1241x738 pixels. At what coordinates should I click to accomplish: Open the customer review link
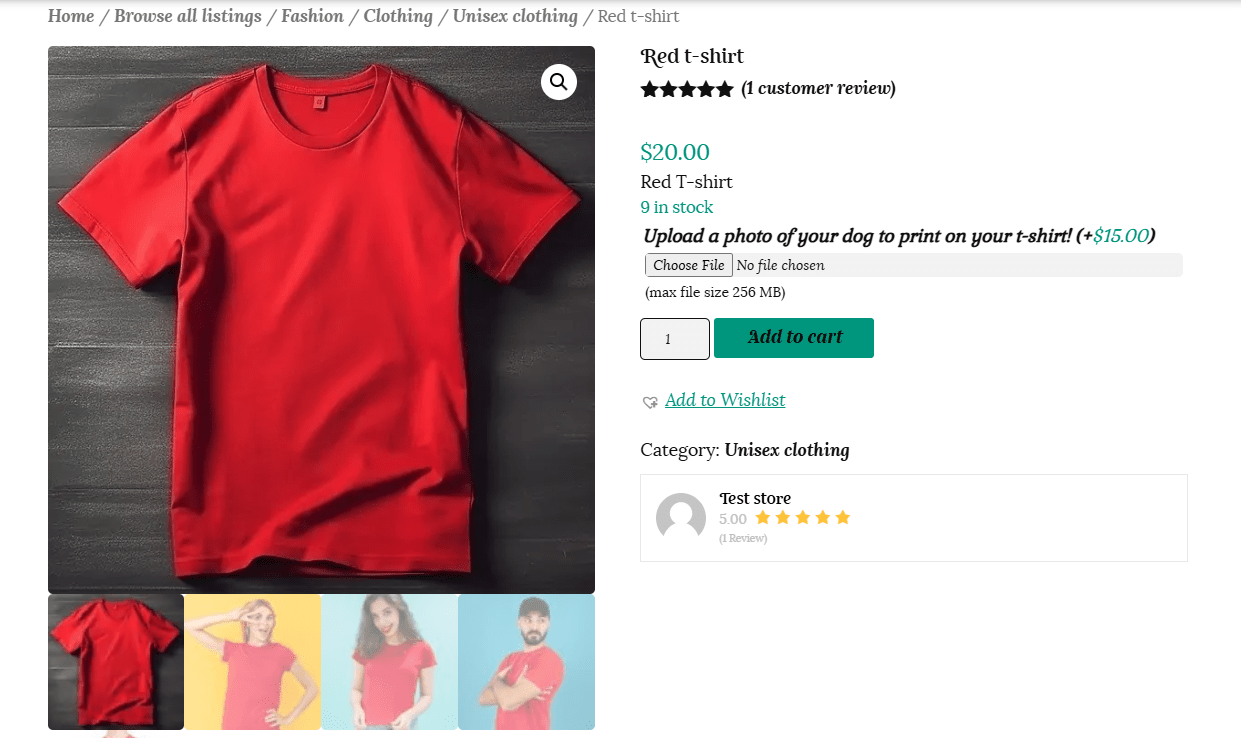pos(818,88)
